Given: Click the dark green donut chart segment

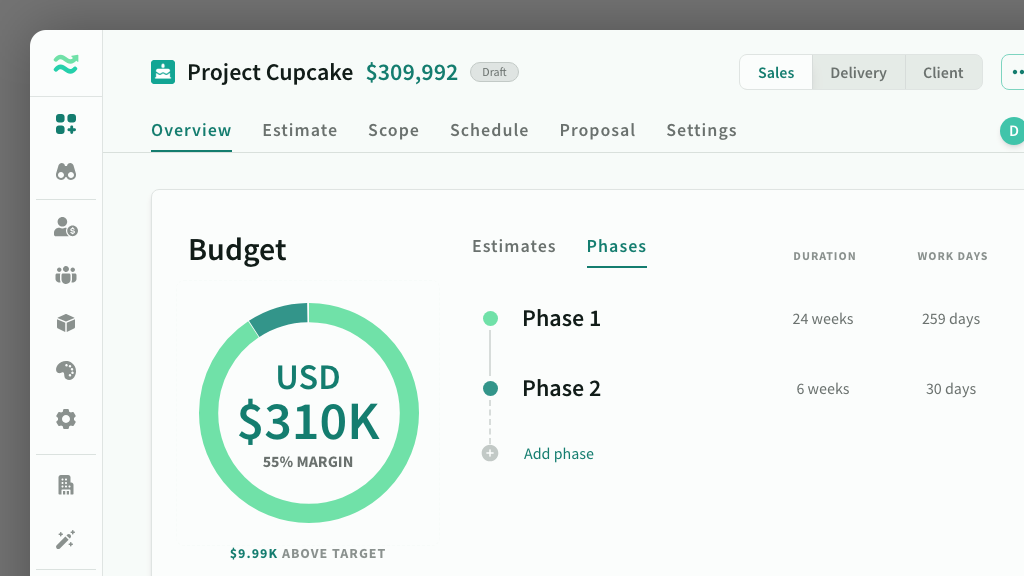Looking at the screenshot, I should 280,319.
